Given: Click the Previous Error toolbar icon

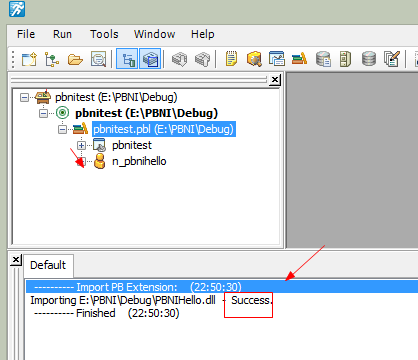Looking at the screenshot, I should 203,59.
